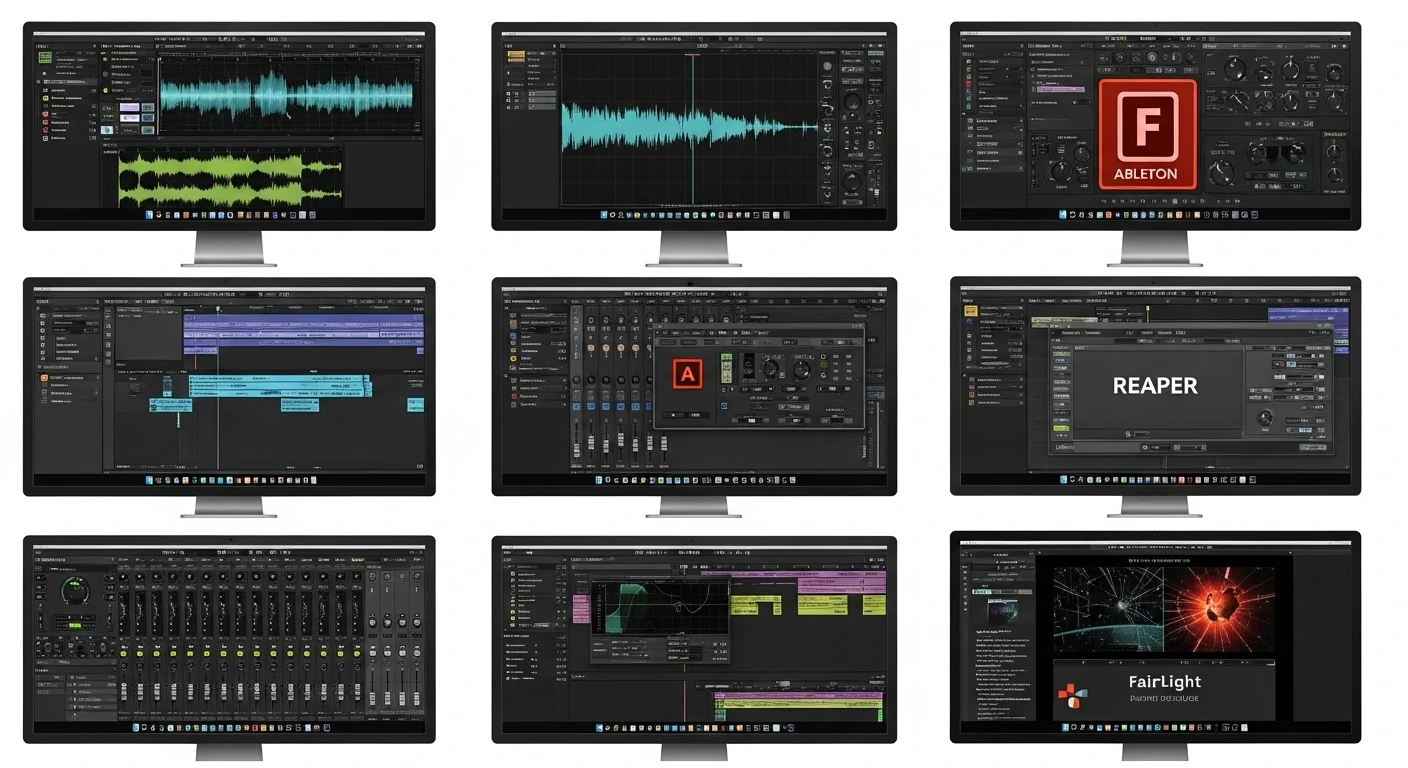Select the green waveform clip
Image resolution: width=1408 pixels, height=768 pixels.
(x=212, y=180)
